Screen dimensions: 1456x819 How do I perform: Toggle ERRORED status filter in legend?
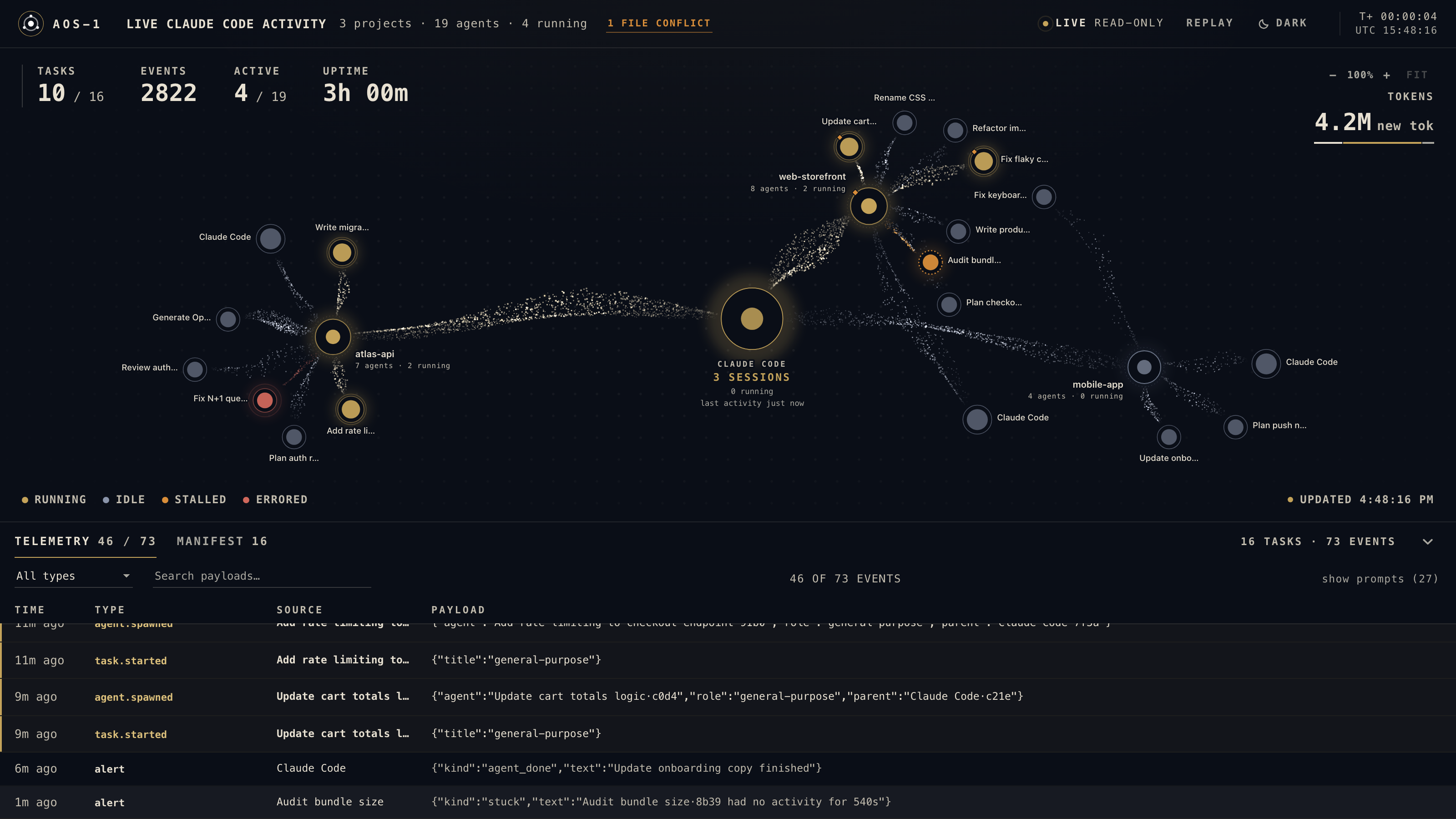click(275, 500)
